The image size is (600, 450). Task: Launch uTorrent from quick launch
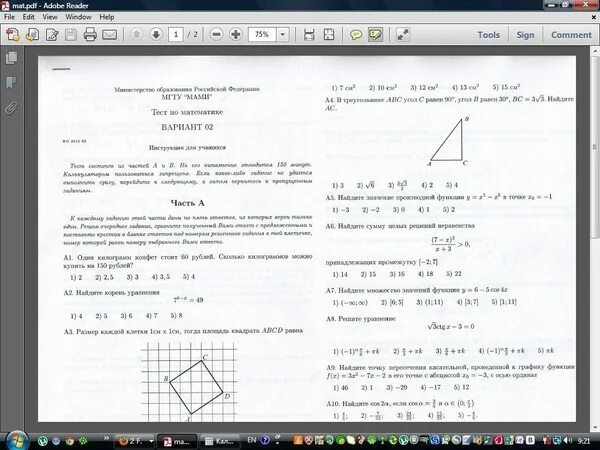tap(42, 441)
